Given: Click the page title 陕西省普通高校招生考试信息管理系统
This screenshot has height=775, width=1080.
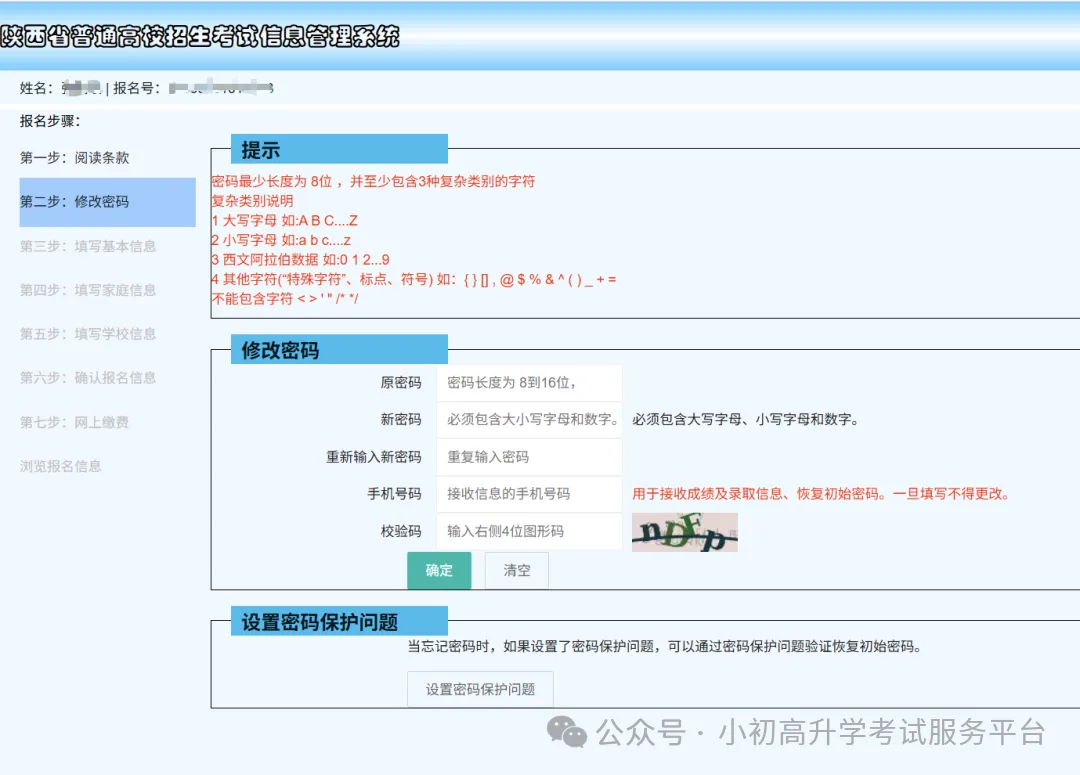Looking at the screenshot, I should [200, 37].
